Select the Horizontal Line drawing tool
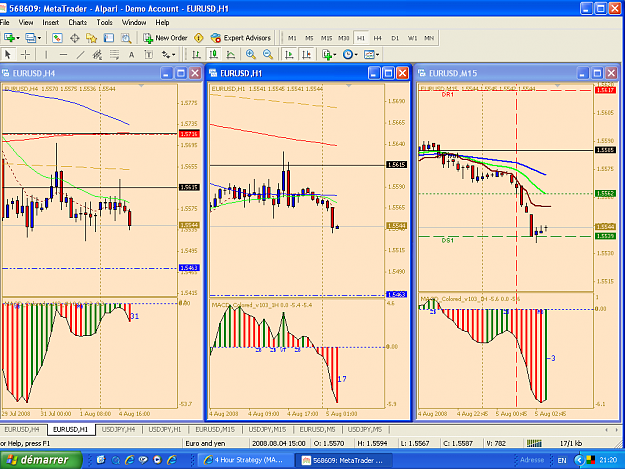This screenshot has height=469, width=625. (63, 54)
